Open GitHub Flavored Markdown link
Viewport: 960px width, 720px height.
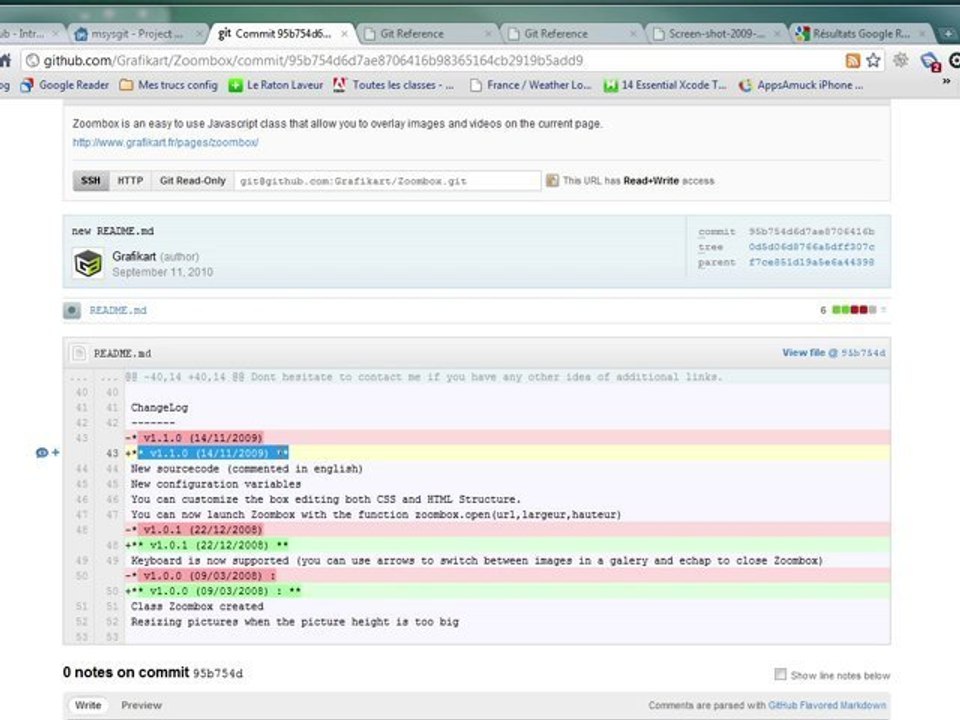pos(827,705)
